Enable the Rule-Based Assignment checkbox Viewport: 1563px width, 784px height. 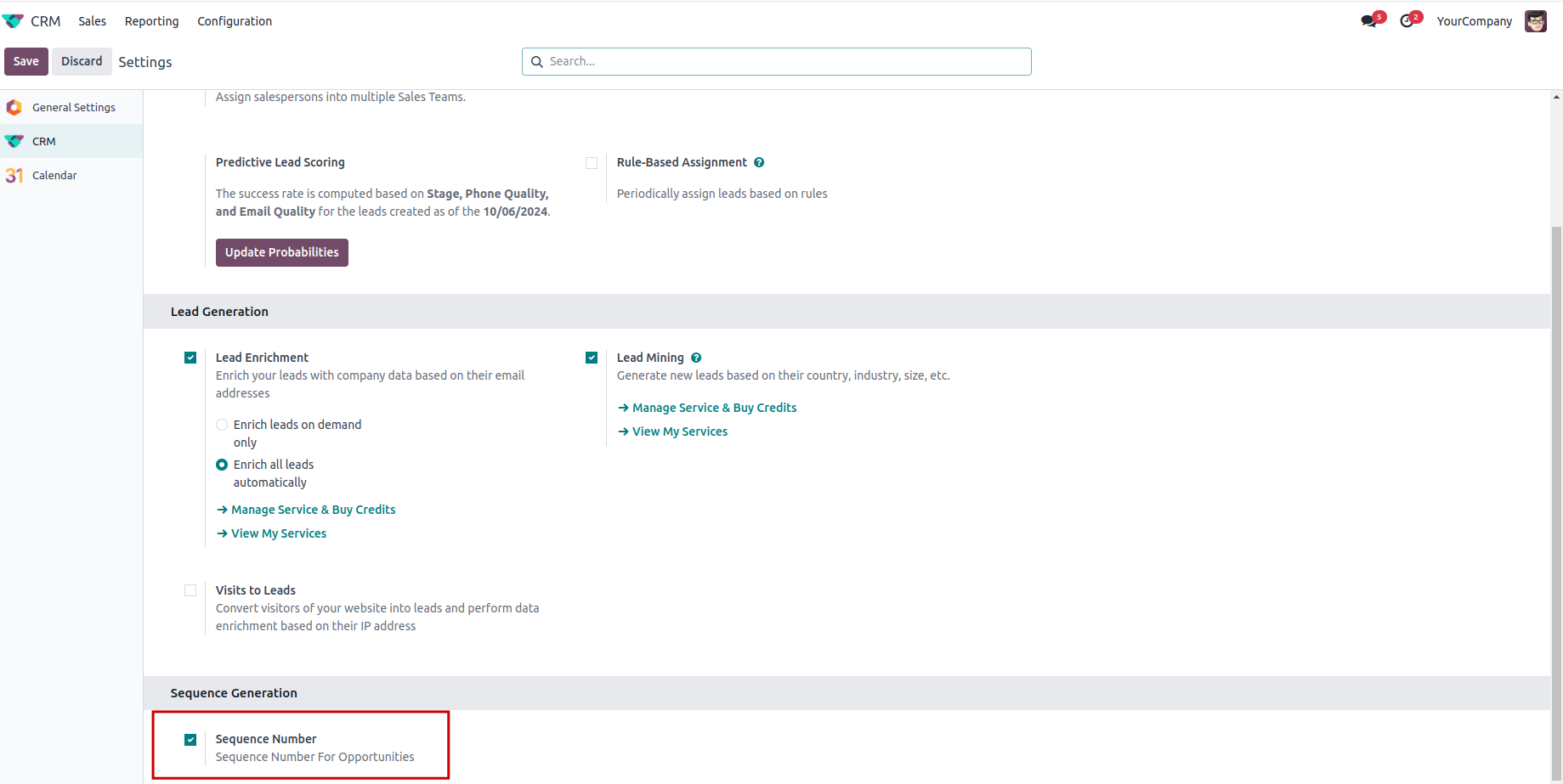(x=592, y=163)
